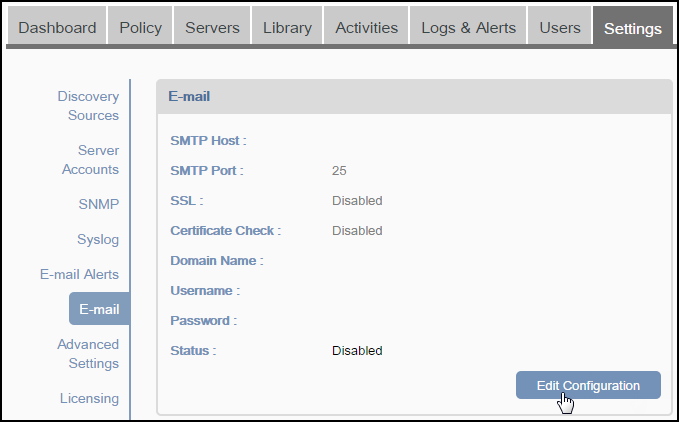Click the Status label
Viewport: 679px width, 422px height.
[x=193, y=351]
